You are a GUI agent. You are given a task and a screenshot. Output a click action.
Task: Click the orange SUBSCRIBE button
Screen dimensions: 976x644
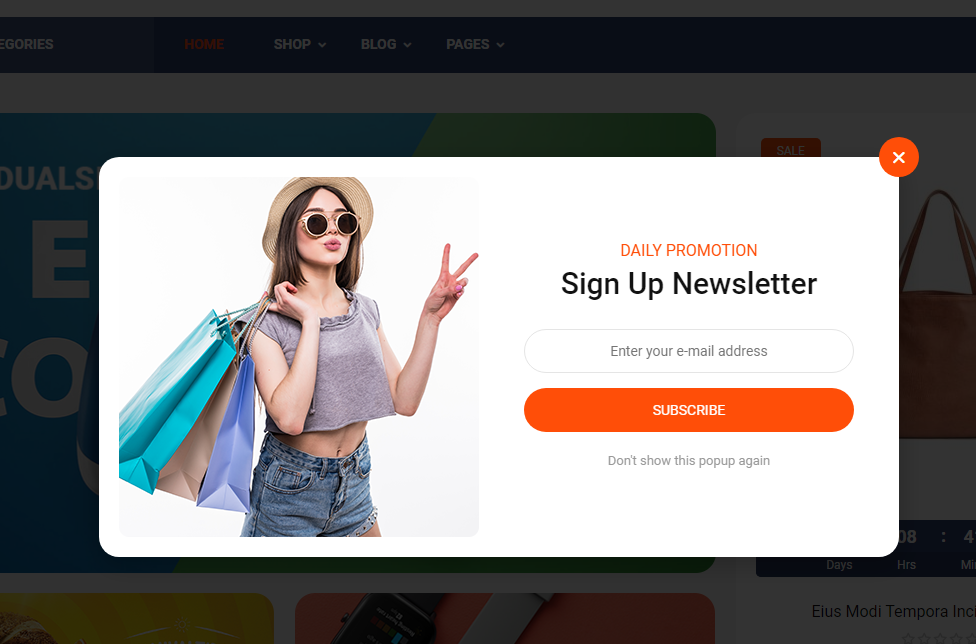pos(688,410)
